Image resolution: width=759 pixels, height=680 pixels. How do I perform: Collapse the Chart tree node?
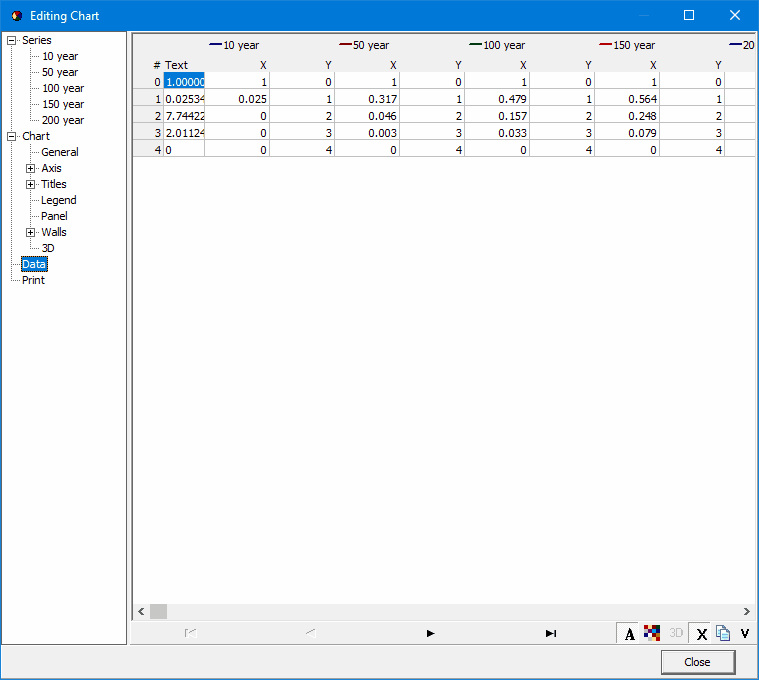click(12, 137)
